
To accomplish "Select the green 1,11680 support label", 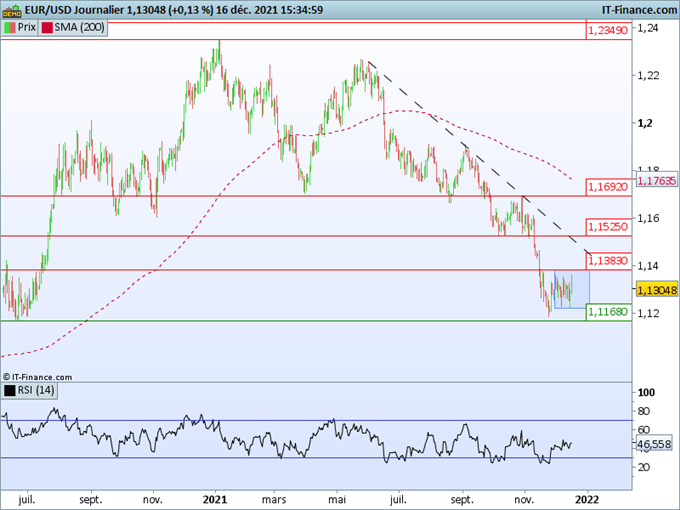I will (x=608, y=312).
